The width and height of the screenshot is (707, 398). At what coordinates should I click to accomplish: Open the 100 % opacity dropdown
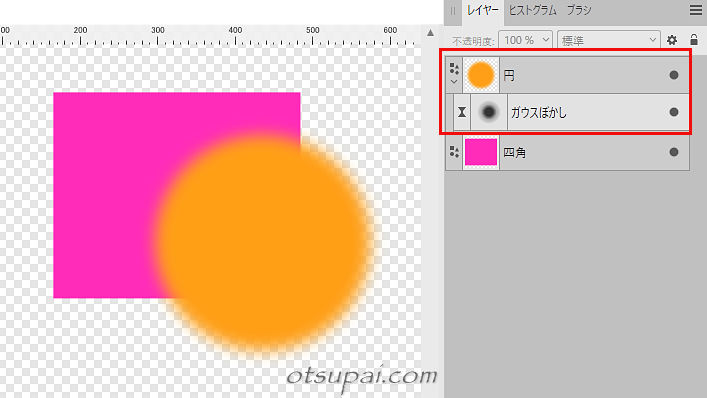(x=525, y=40)
